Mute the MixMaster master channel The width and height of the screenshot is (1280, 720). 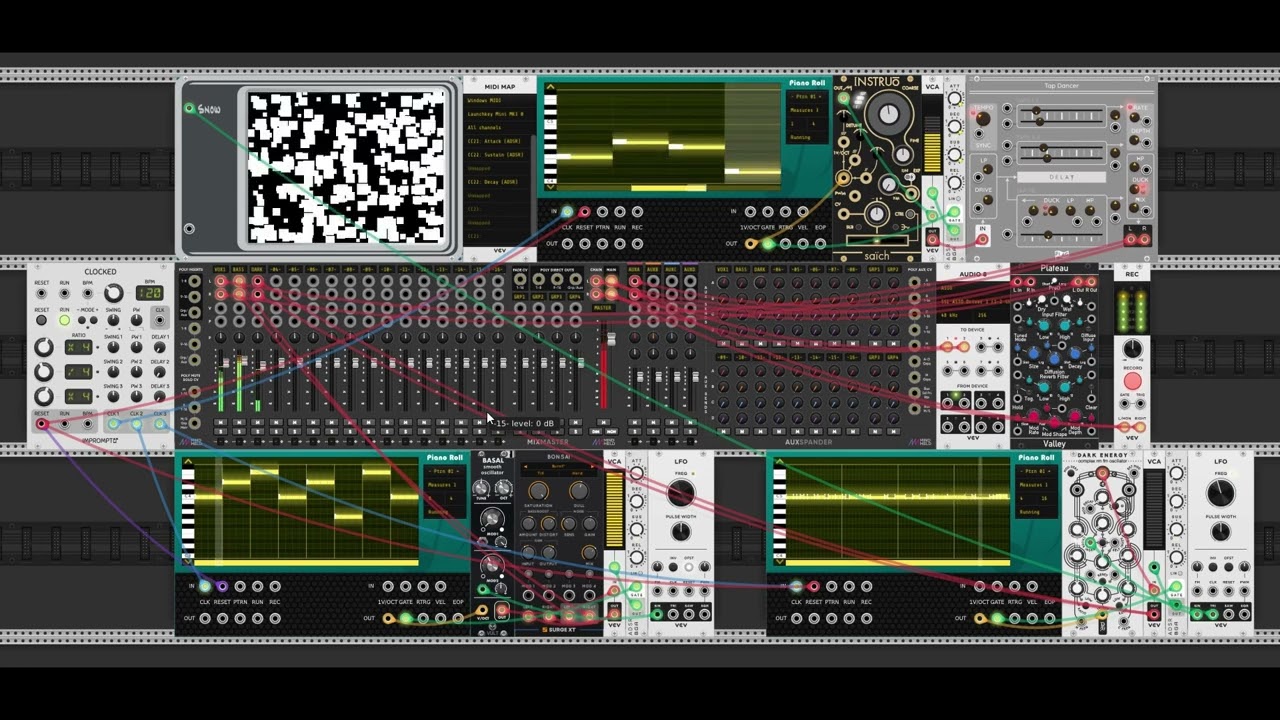tap(603, 422)
